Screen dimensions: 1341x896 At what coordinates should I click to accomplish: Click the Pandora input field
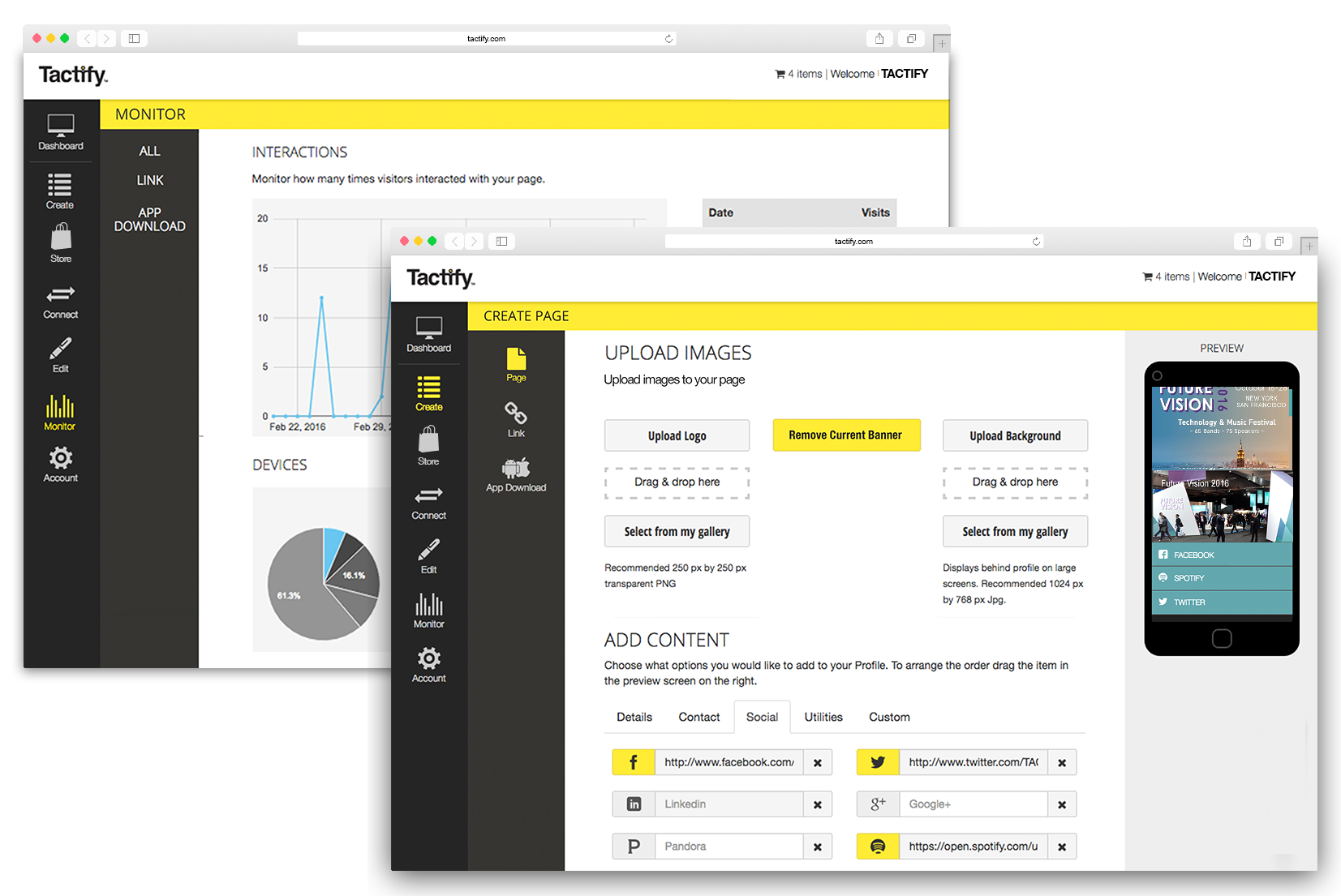(729, 847)
